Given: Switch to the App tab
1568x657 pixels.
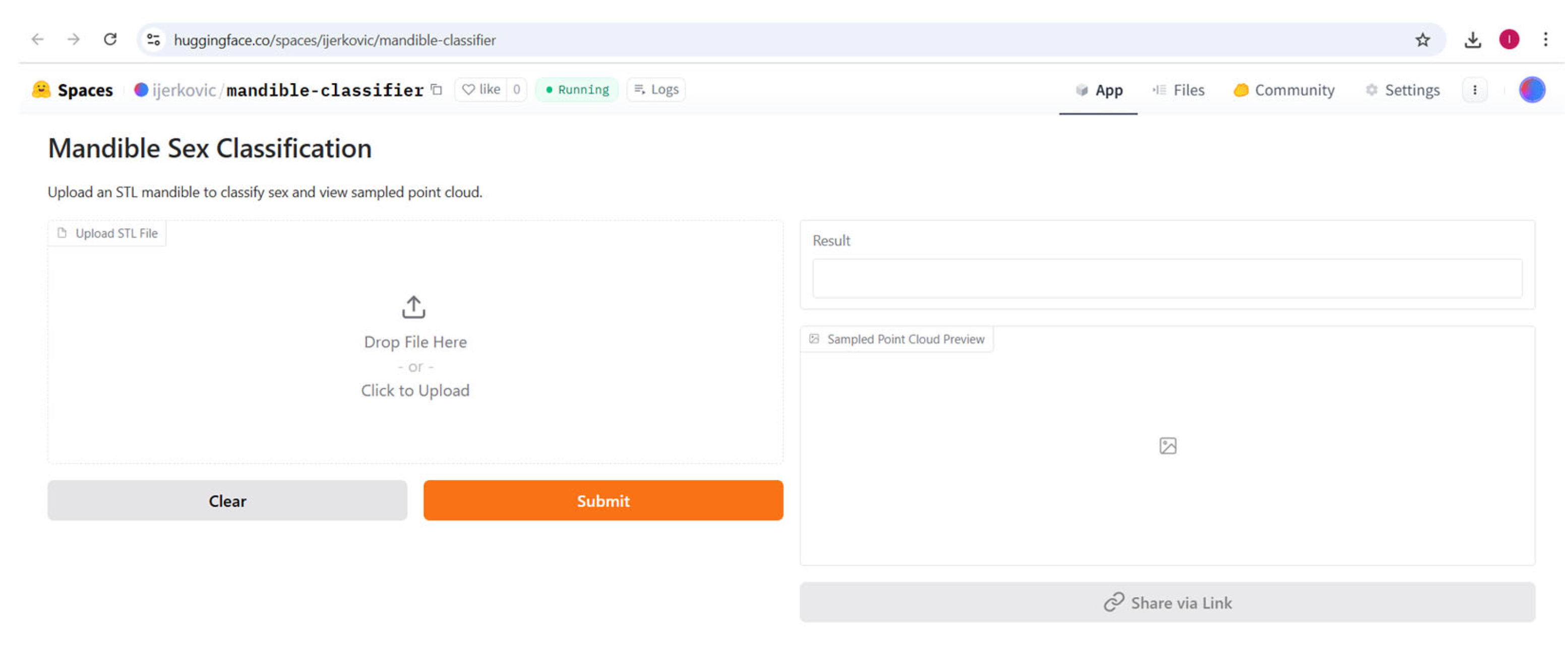Looking at the screenshot, I should [1099, 90].
